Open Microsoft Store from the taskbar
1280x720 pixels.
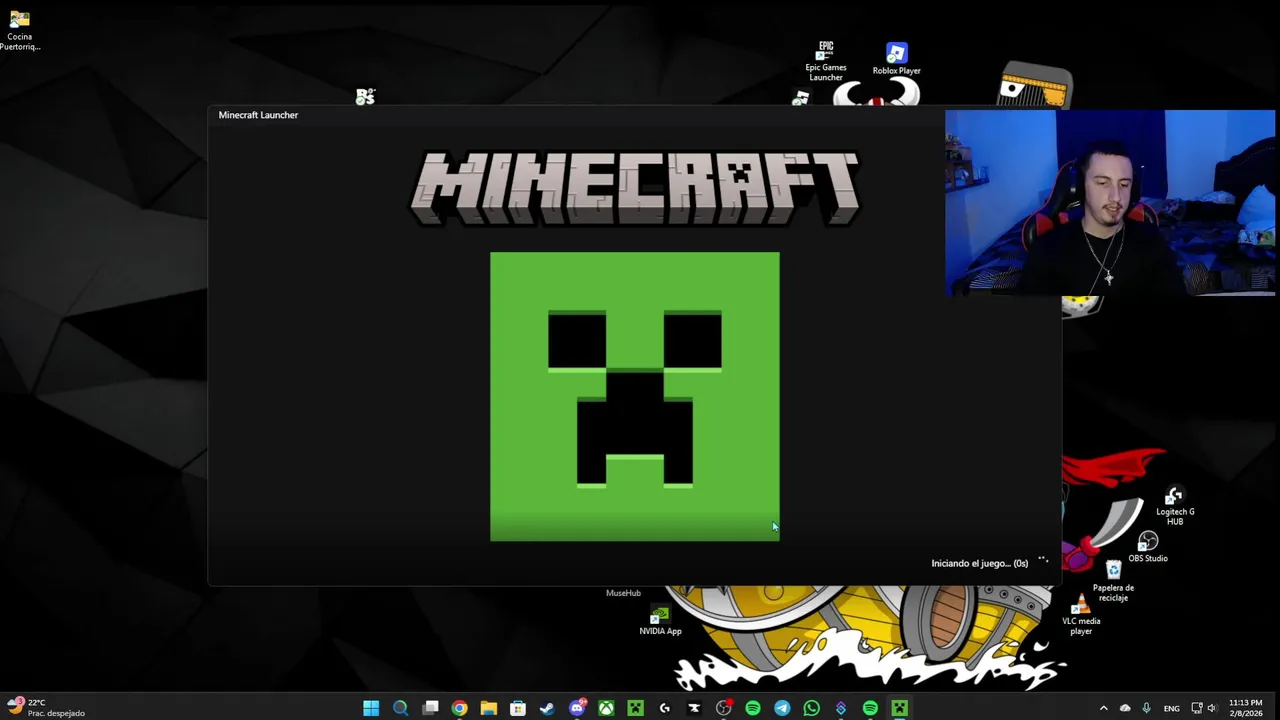pos(518,708)
